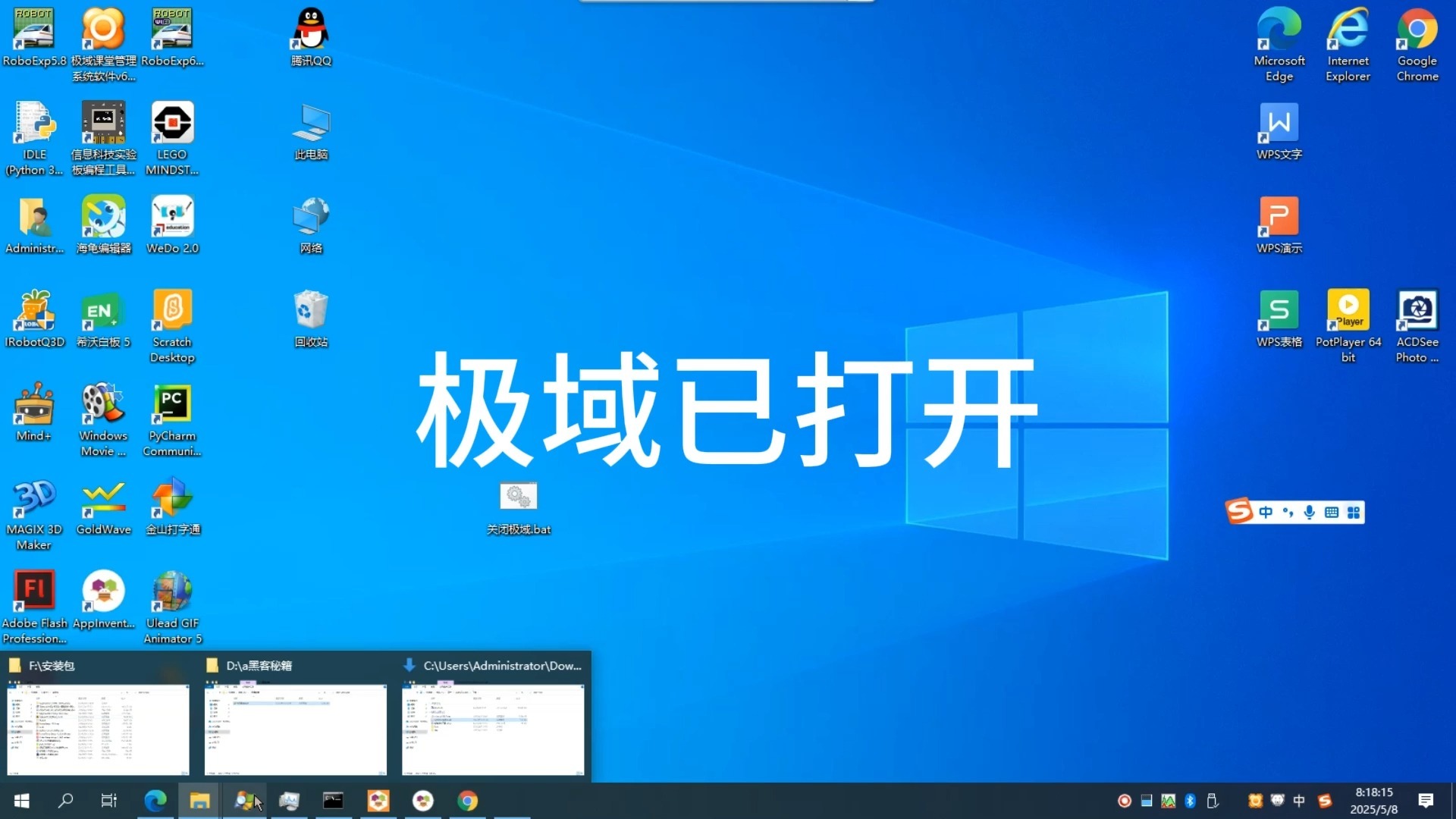Open the notification center button
The width and height of the screenshot is (1456, 819).
pos(1426,801)
